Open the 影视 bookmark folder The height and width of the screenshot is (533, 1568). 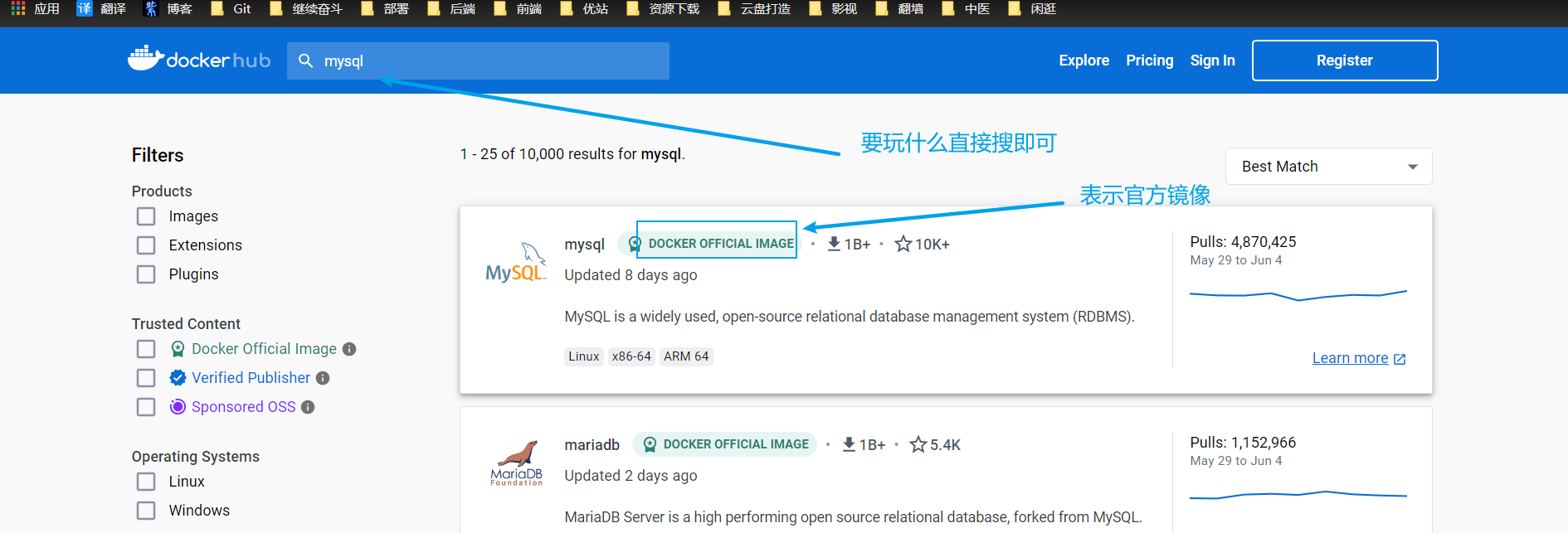[832, 9]
